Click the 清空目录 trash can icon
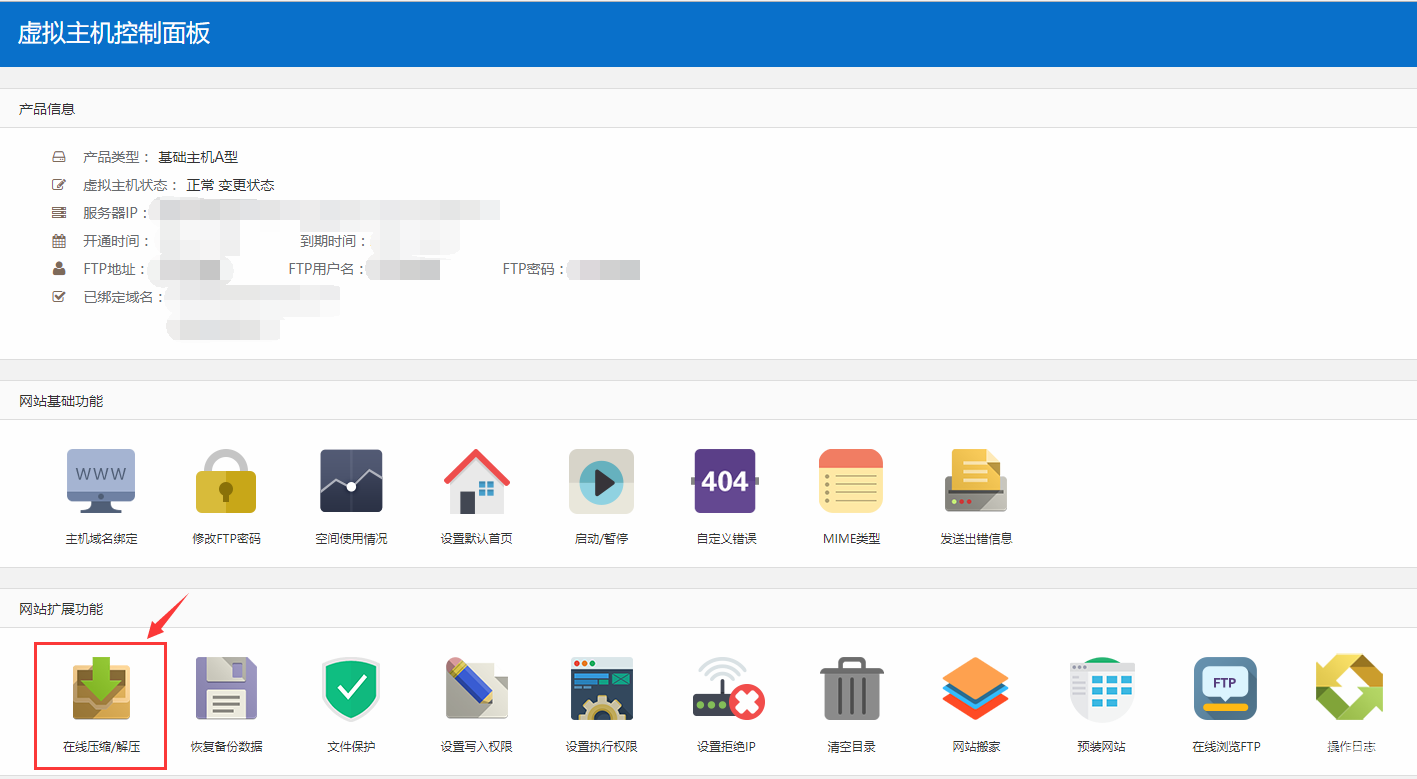Screen dimensions: 1417x779 coord(851,689)
